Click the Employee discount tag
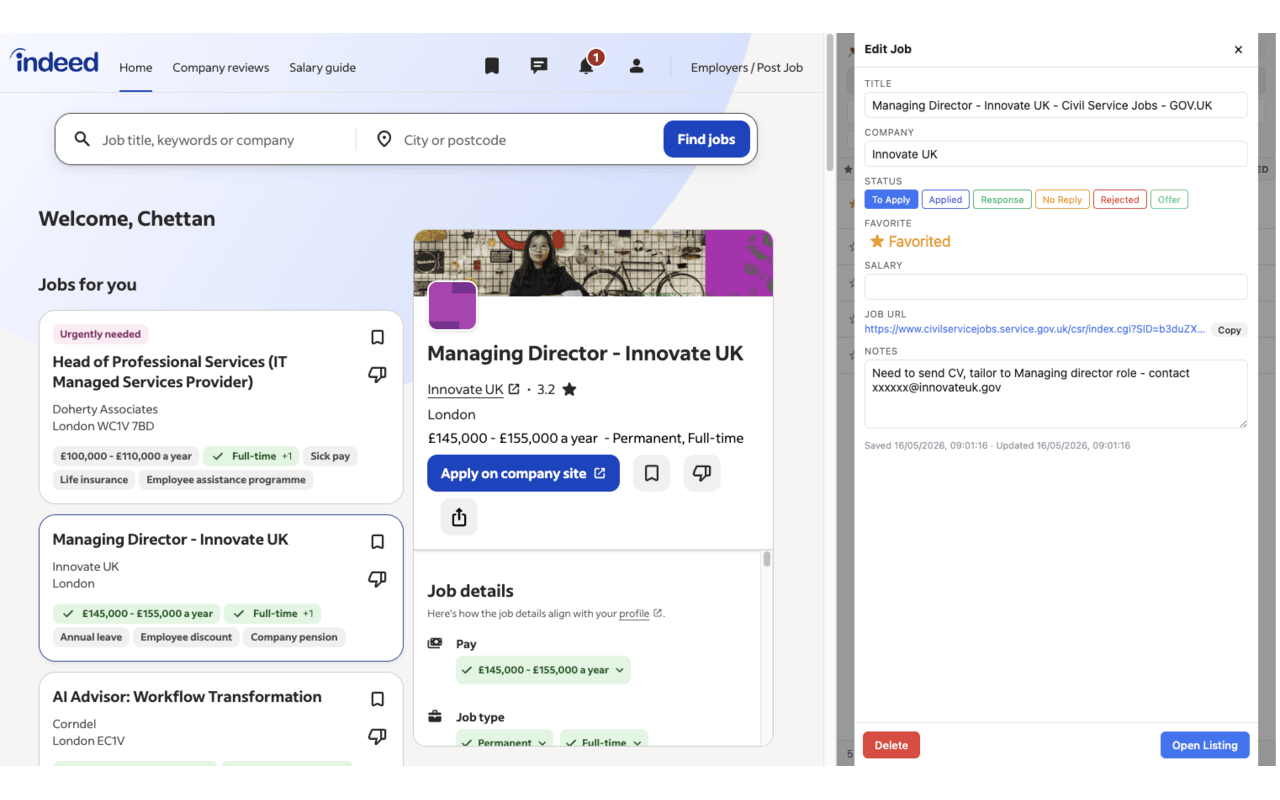The image size is (1280, 800). click(186, 637)
